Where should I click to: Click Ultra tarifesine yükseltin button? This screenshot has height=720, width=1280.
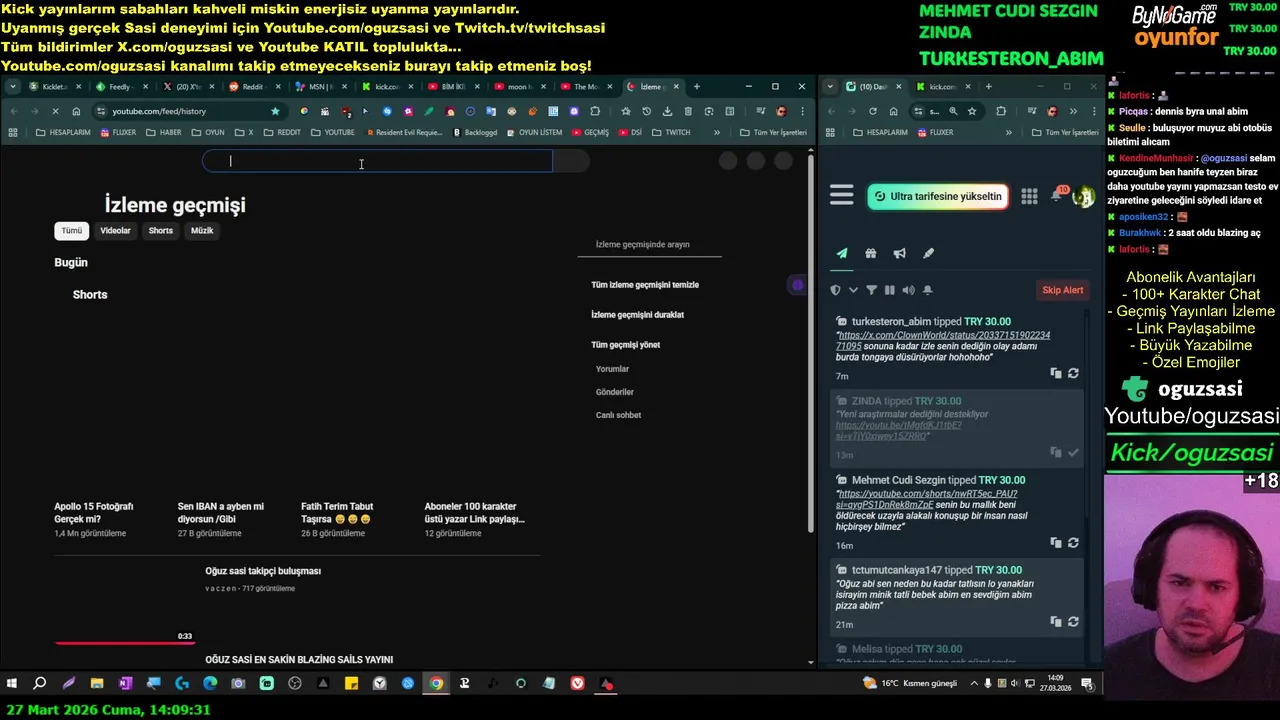pyautogui.click(x=937, y=196)
